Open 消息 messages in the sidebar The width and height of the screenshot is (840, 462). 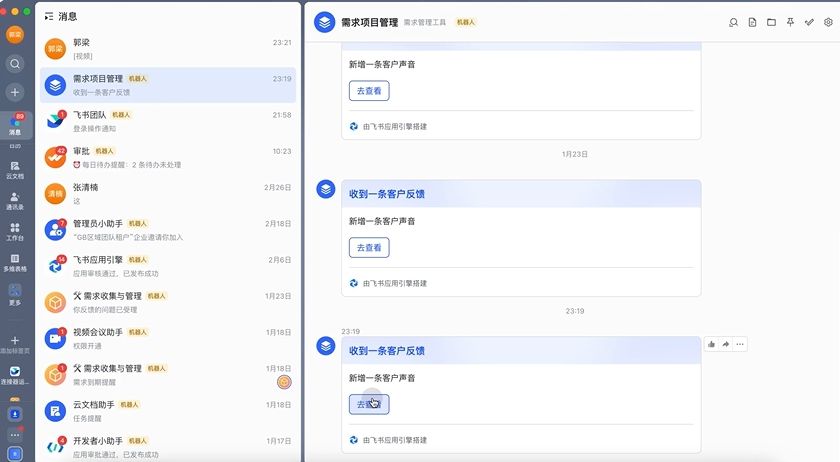pyautogui.click(x=15, y=124)
